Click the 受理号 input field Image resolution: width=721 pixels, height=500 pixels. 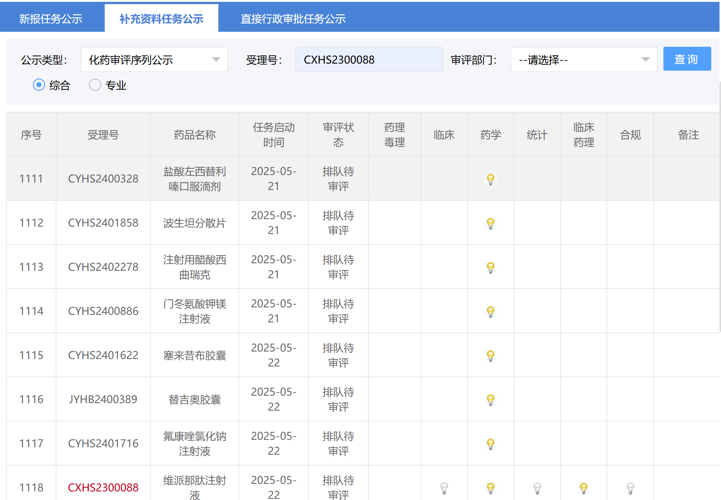tap(369, 60)
